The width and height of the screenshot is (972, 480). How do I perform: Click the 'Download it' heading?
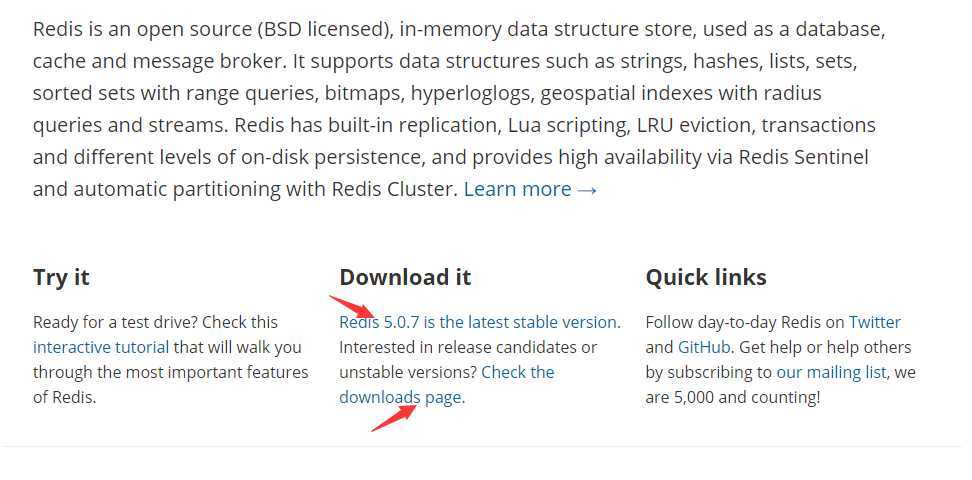(x=405, y=277)
